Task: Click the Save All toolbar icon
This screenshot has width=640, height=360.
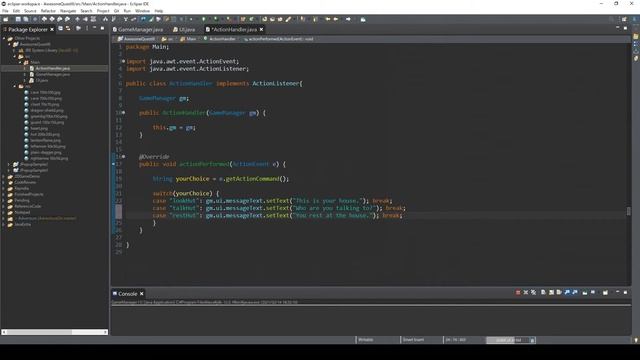Action: pos(26,19)
